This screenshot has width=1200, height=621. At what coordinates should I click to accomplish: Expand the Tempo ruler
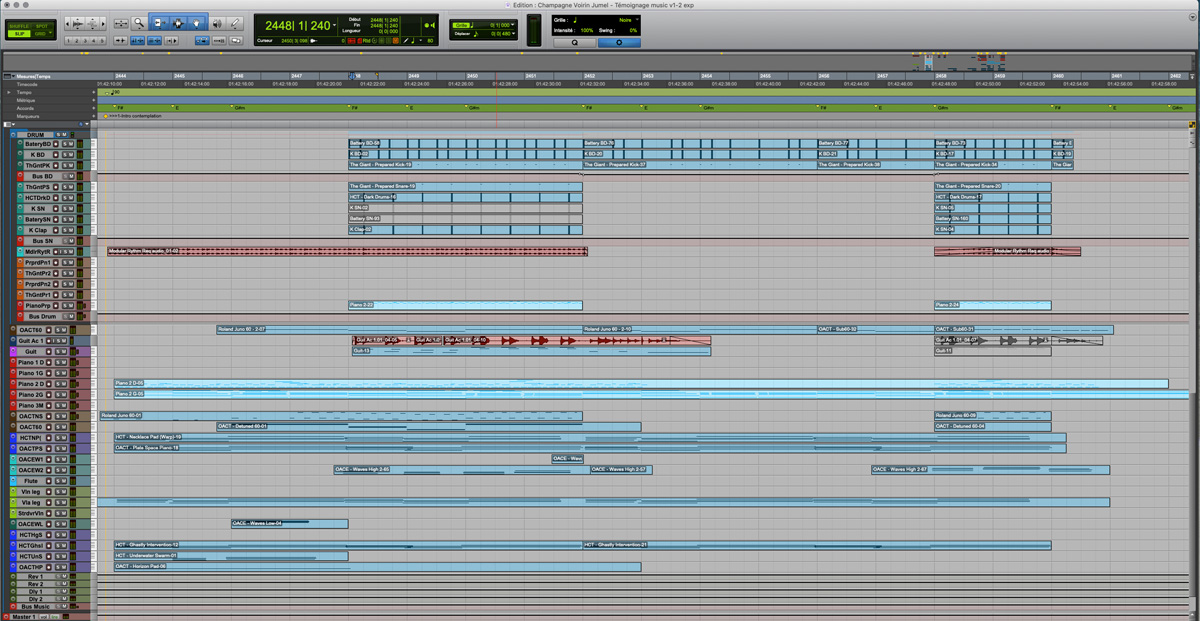pos(9,92)
